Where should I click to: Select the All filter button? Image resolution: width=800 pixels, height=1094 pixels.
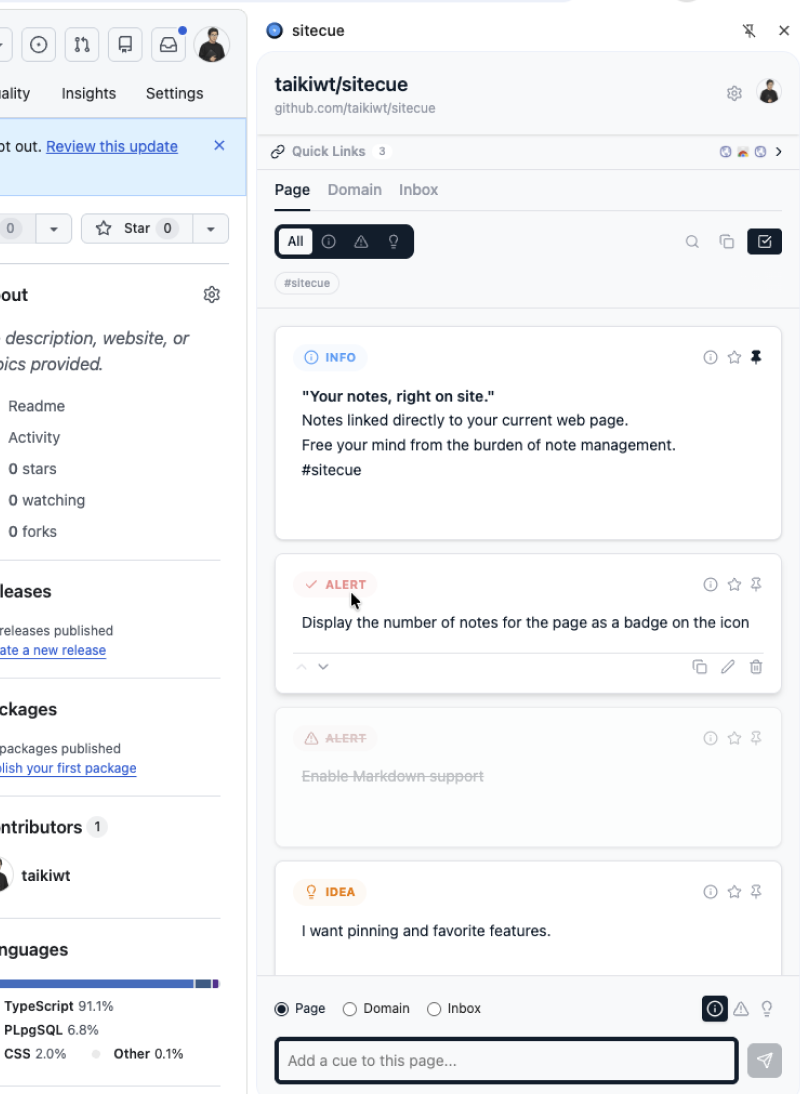point(295,241)
